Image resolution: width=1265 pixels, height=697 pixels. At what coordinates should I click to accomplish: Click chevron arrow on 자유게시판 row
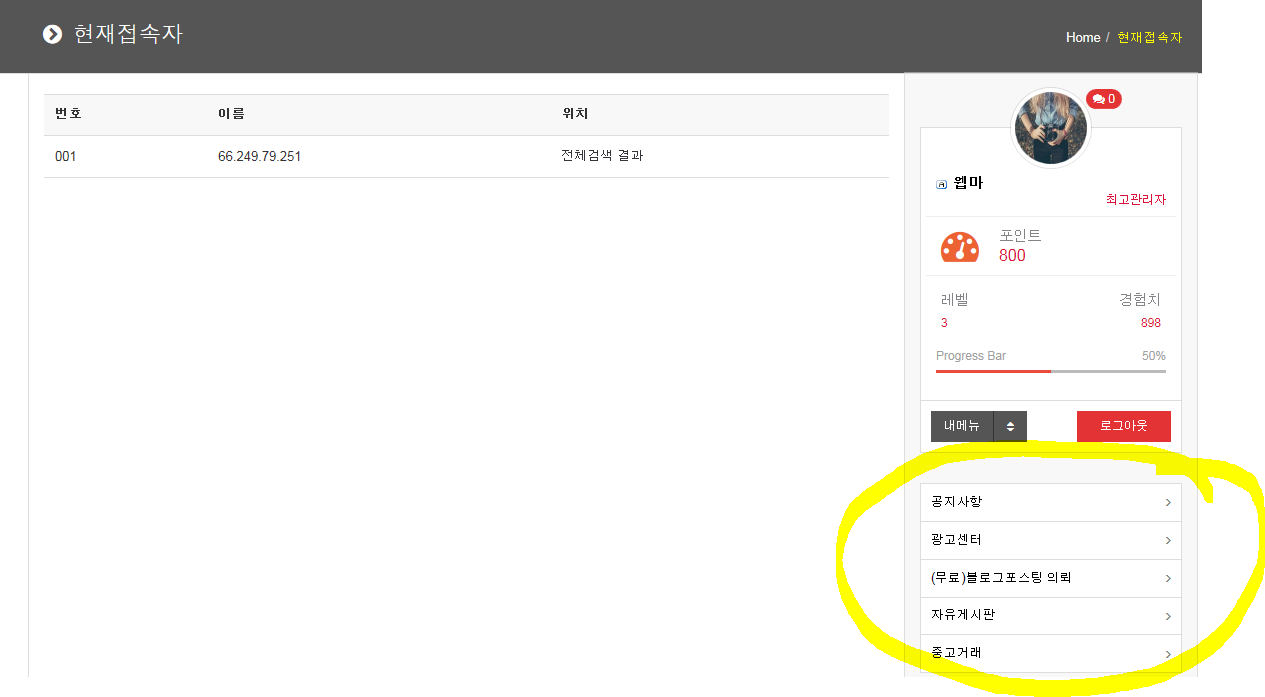point(1168,617)
